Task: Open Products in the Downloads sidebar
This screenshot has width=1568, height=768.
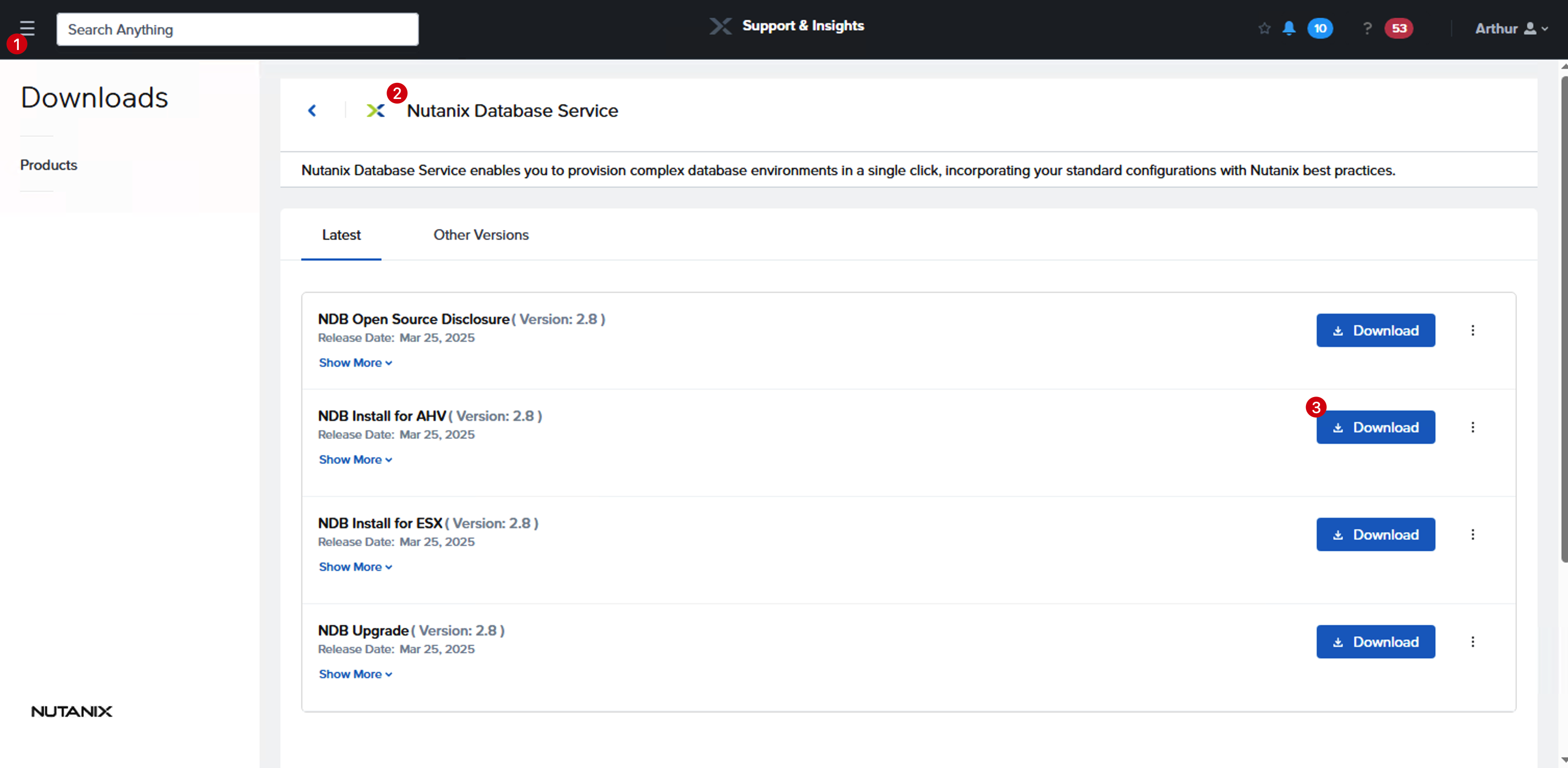Action: (48, 165)
